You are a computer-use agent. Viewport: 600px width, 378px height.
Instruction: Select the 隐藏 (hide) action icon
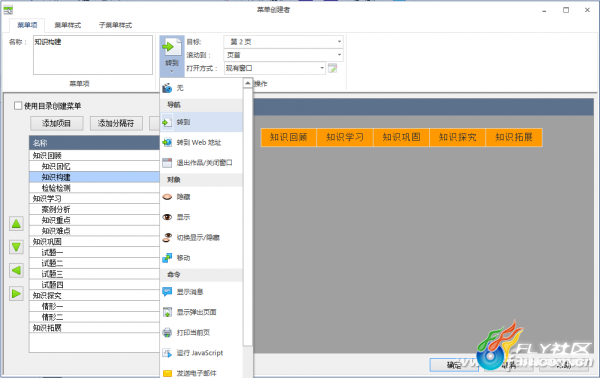coord(167,197)
